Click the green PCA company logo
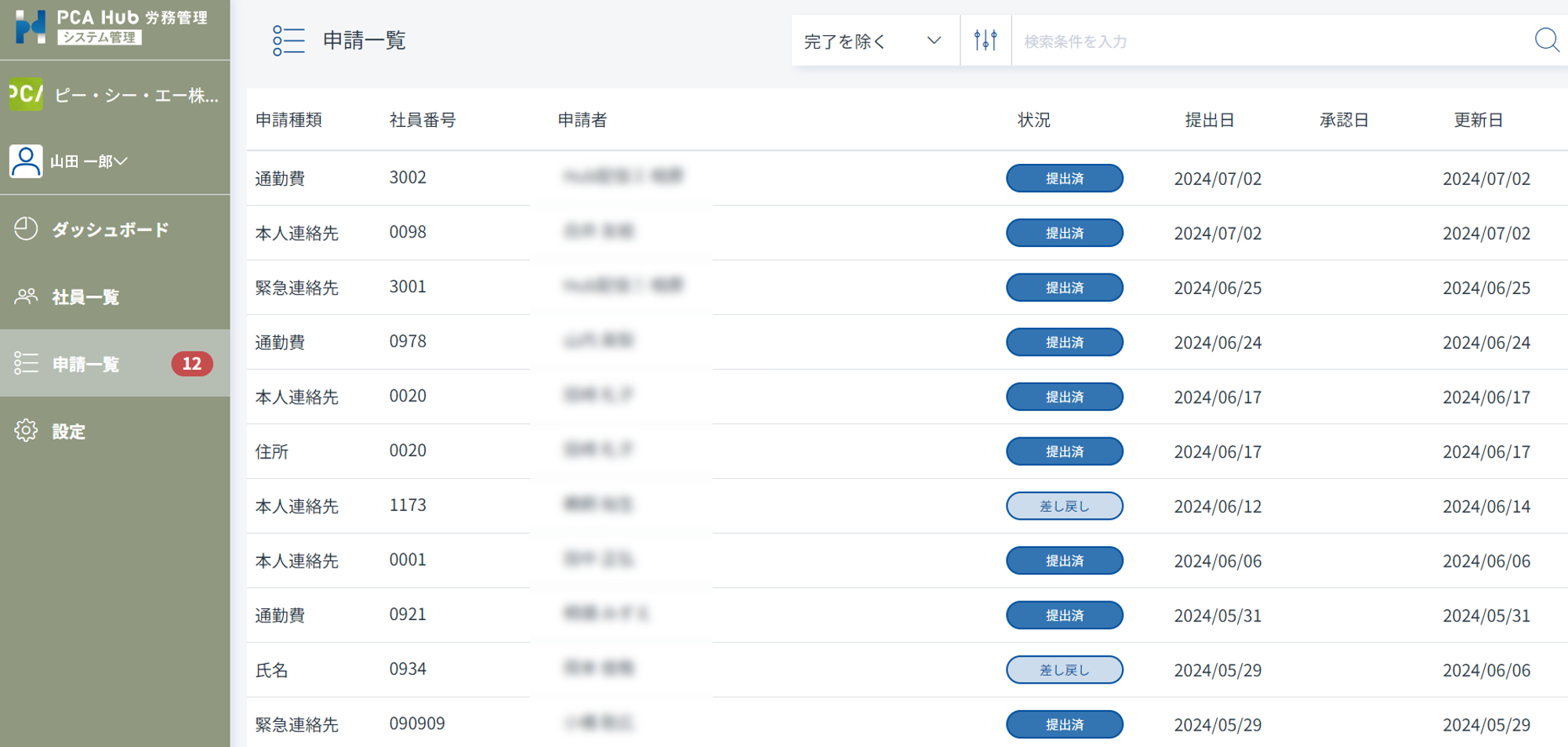The width and height of the screenshot is (1568, 747). coord(26,95)
